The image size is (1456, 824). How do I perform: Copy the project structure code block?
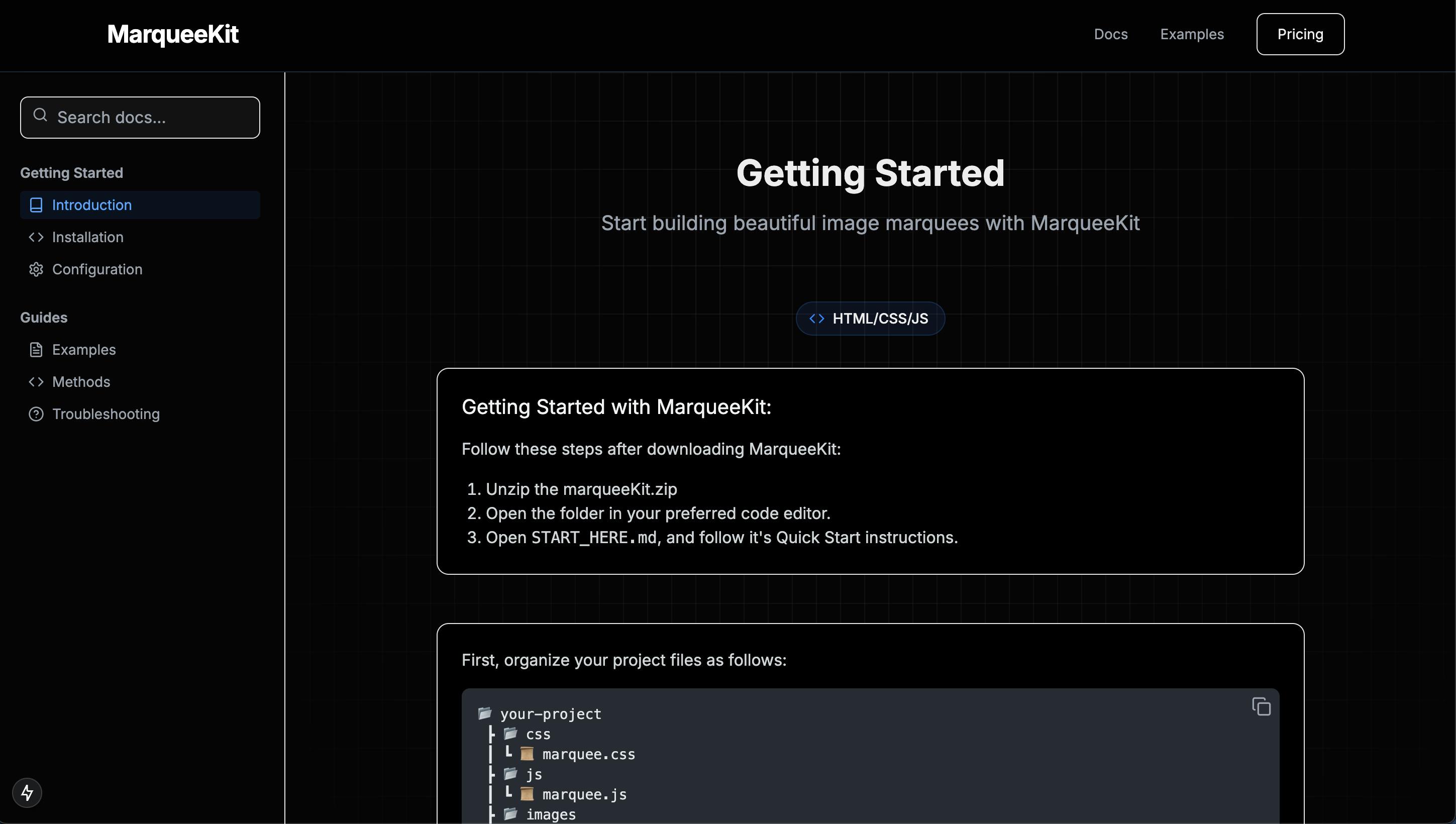1262,706
